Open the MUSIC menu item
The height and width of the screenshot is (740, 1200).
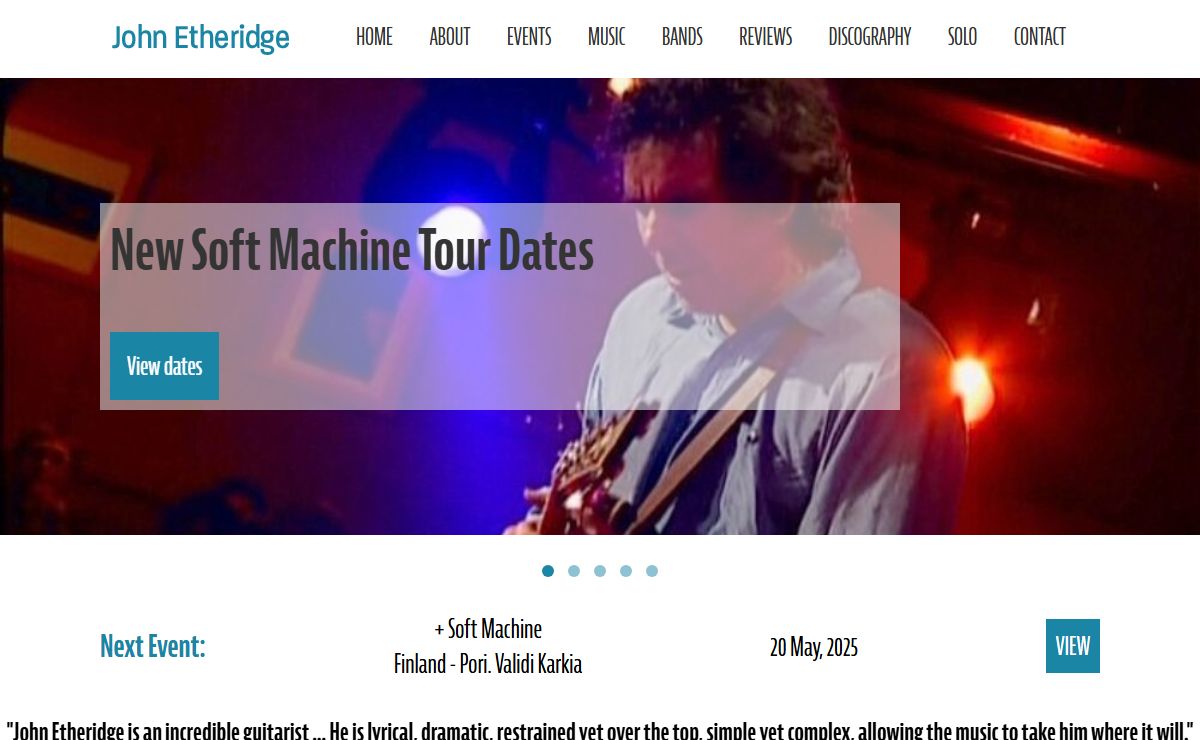point(606,37)
